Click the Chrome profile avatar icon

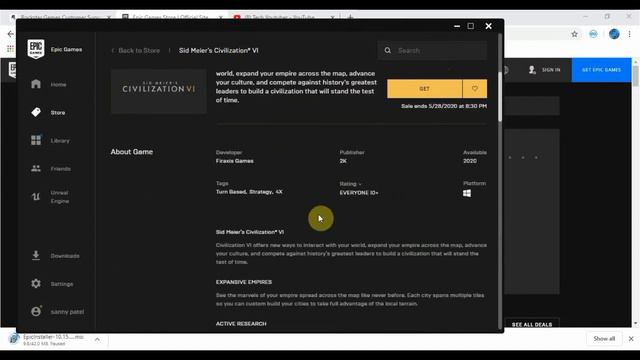click(x=614, y=34)
